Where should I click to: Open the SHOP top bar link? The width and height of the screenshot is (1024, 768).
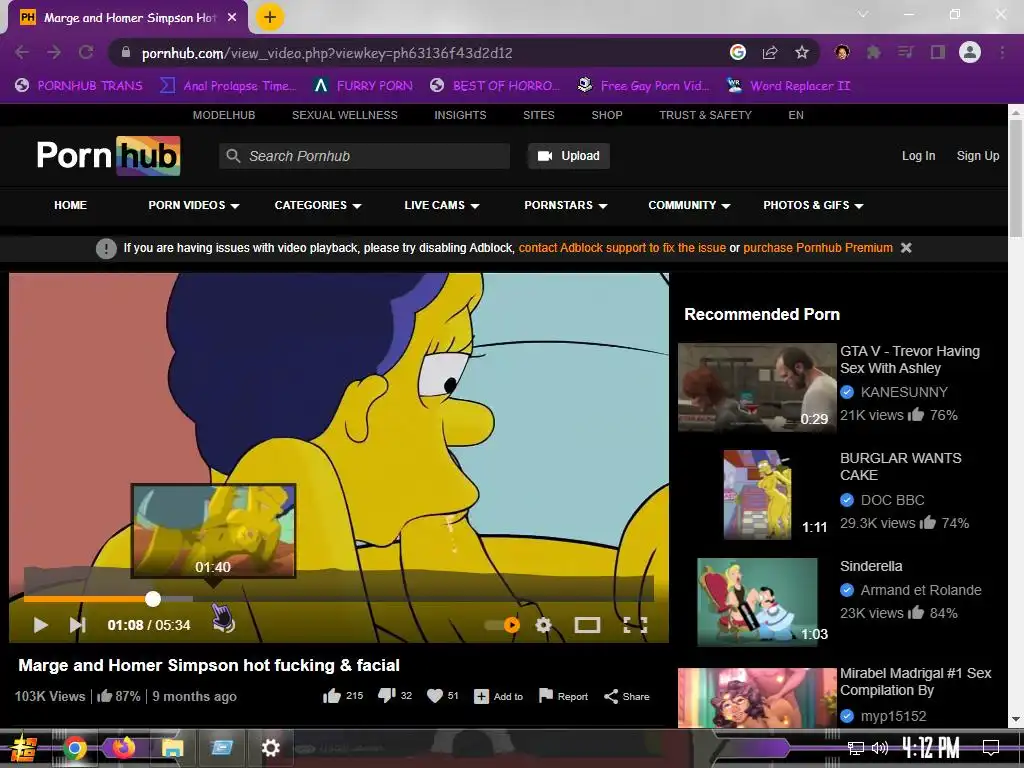pos(607,115)
